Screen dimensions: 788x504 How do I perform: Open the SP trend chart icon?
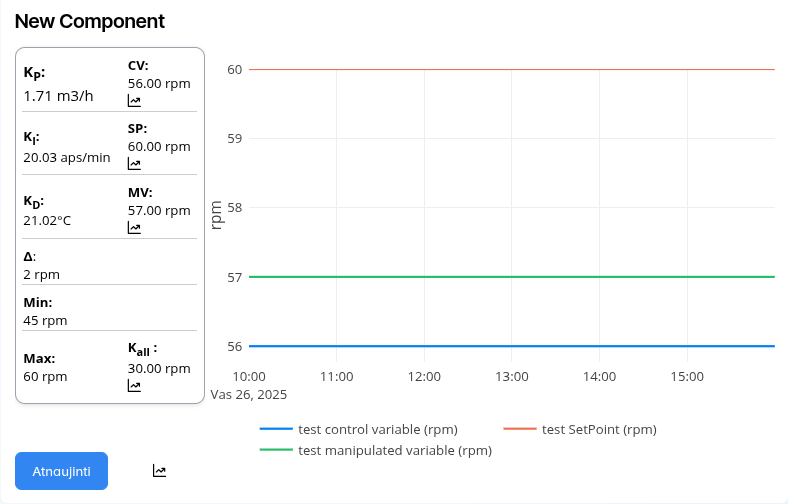pyautogui.click(x=134, y=164)
